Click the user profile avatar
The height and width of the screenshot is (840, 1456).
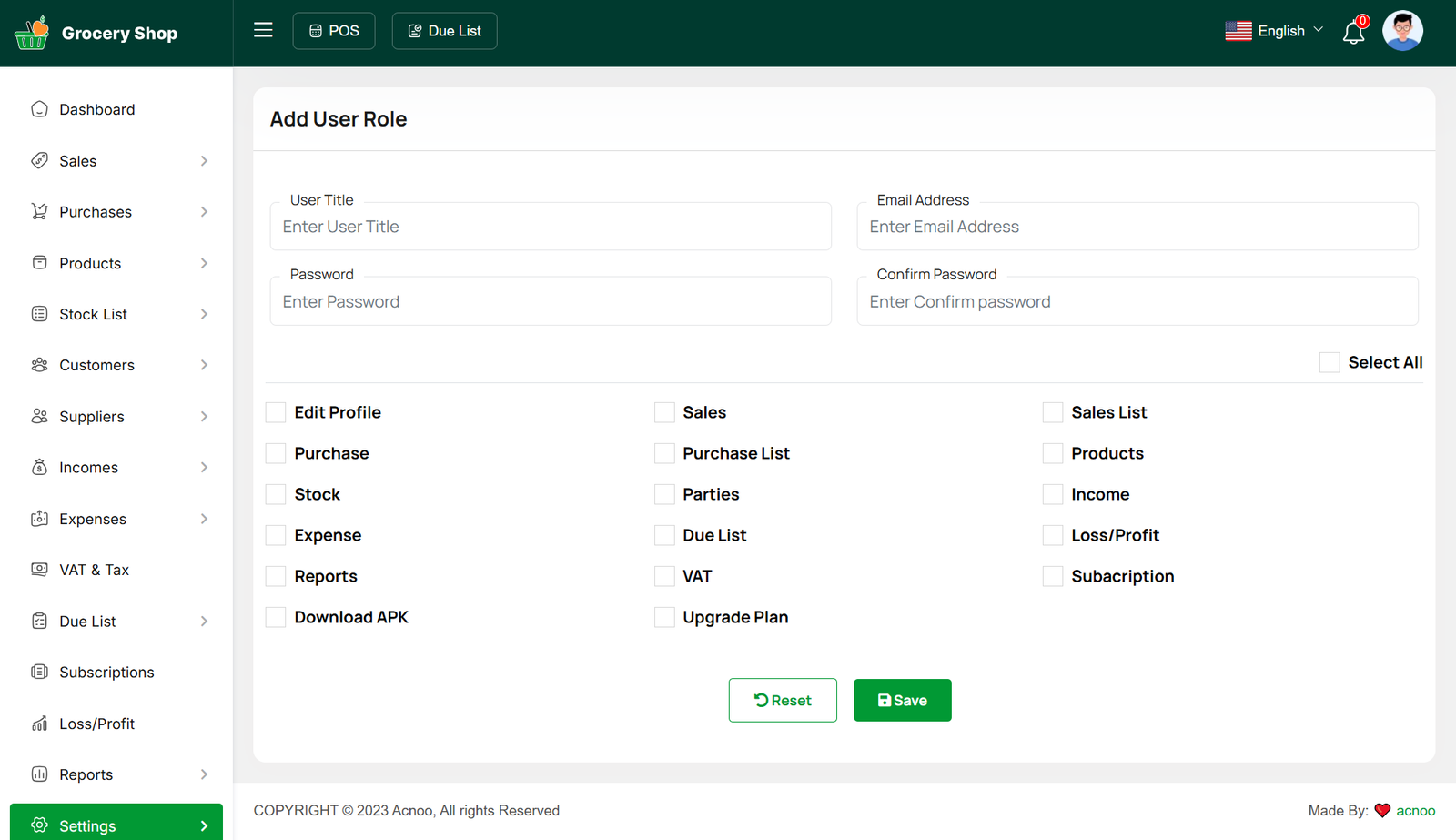pyautogui.click(x=1401, y=31)
